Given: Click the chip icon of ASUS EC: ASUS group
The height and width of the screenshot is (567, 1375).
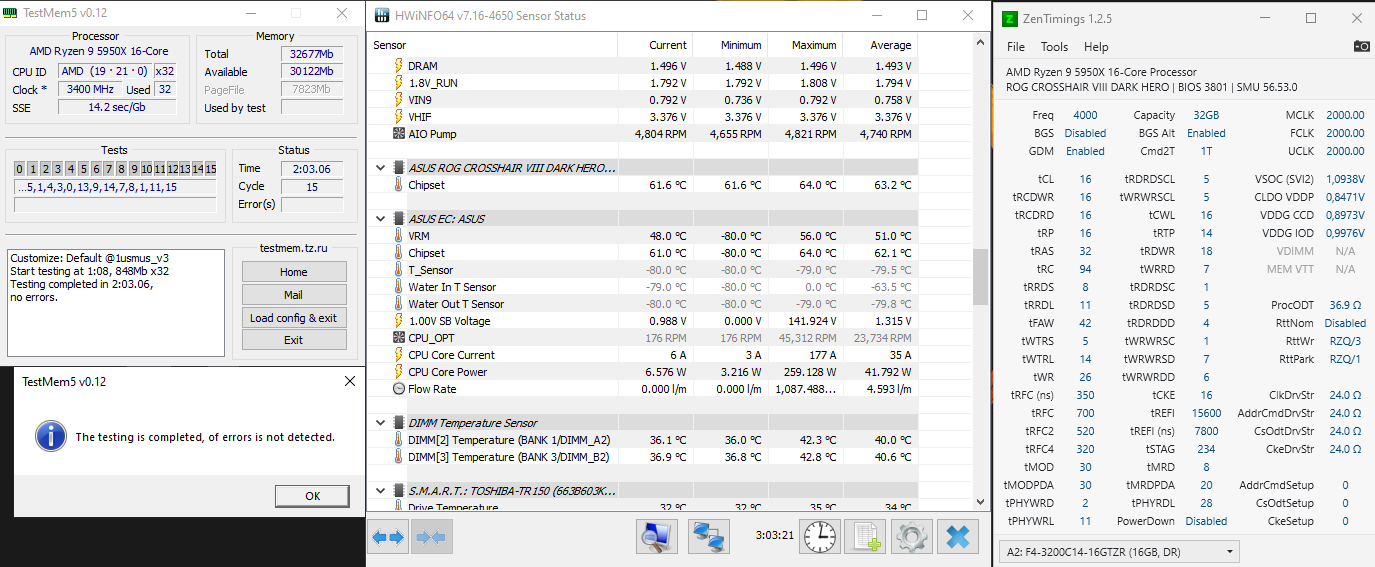Looking at the screenshot, I should coord(398,219).
